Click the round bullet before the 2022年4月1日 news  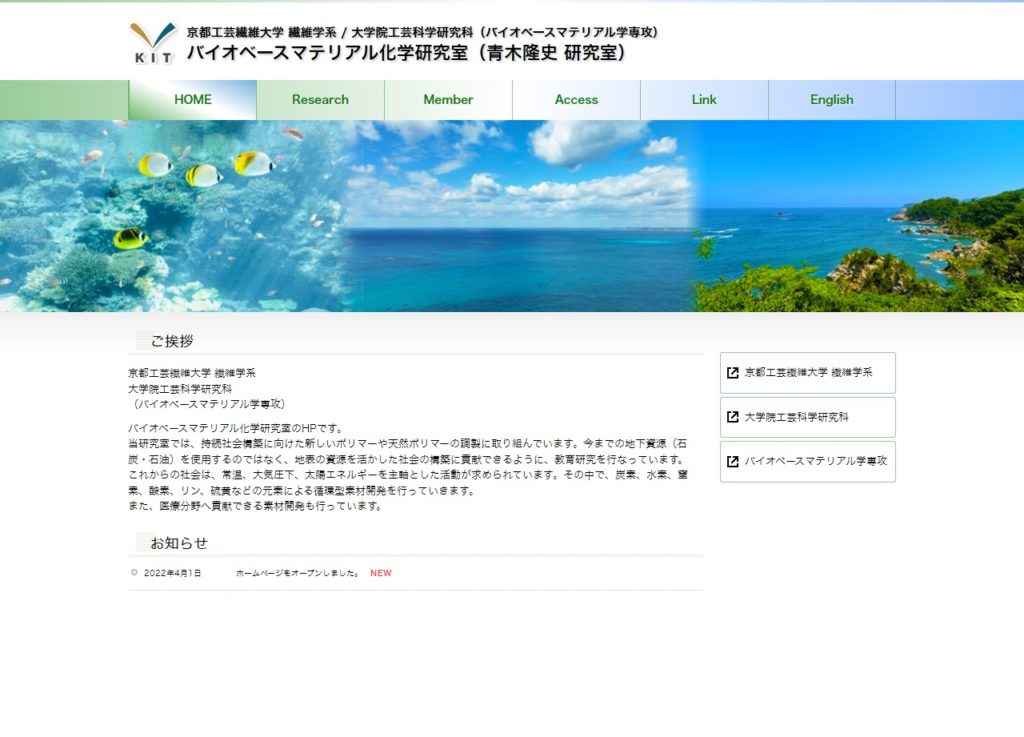point(134,573)
